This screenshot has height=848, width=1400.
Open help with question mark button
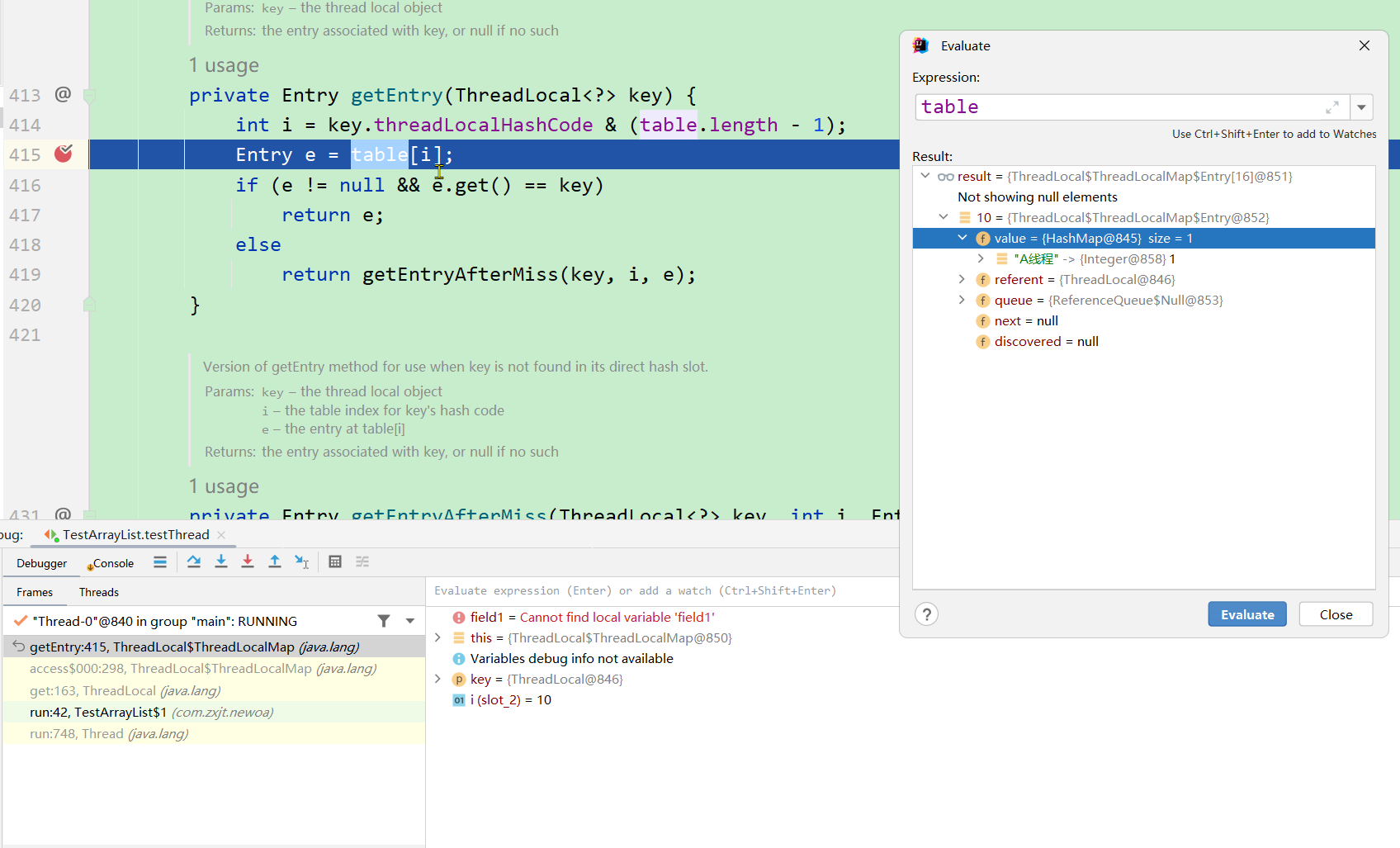point(926,614)
